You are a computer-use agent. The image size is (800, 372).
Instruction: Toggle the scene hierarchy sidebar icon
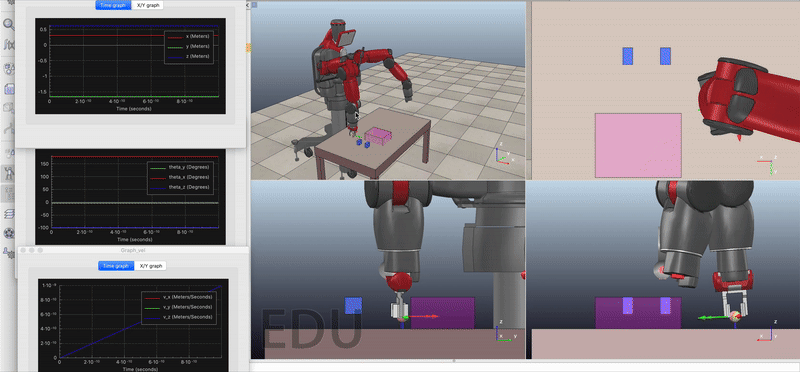[9, 193]
